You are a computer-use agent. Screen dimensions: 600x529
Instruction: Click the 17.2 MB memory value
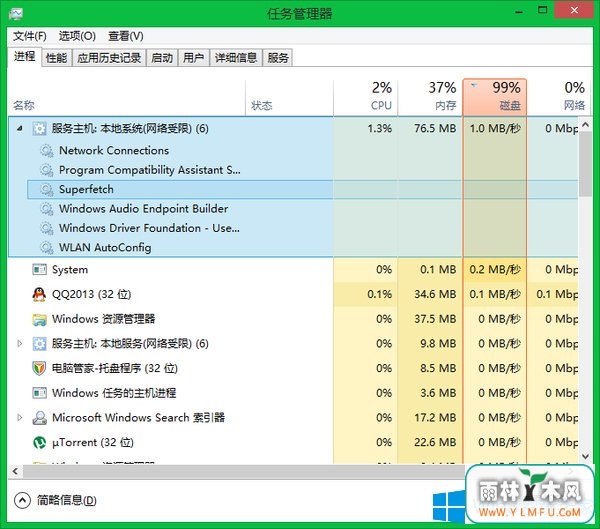click(435, 418)
